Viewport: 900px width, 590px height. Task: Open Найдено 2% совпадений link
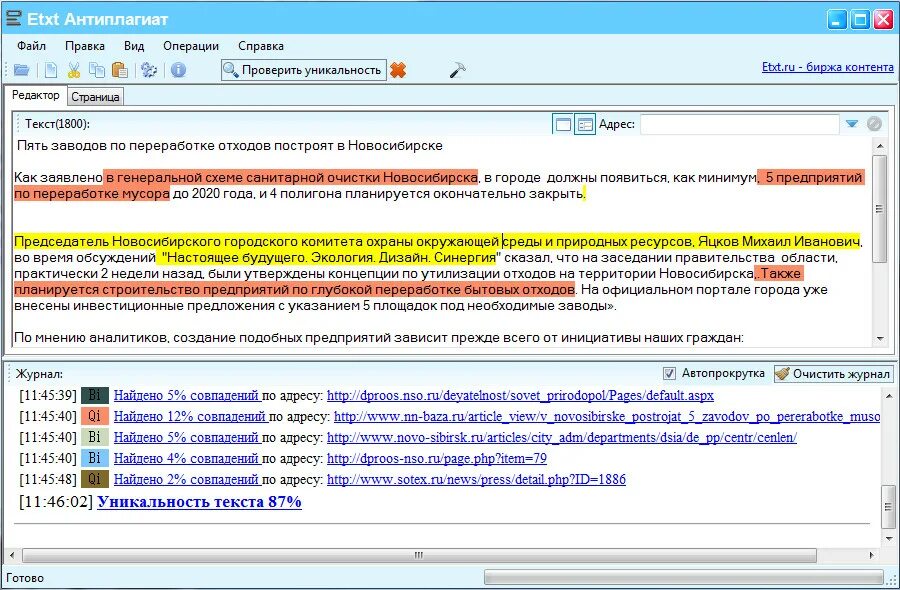click(187, 479)
